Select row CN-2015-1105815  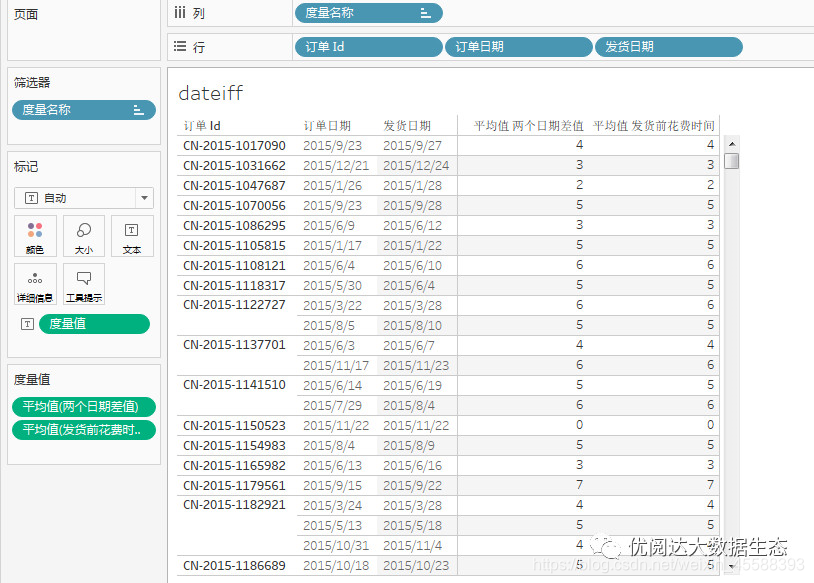234,246
